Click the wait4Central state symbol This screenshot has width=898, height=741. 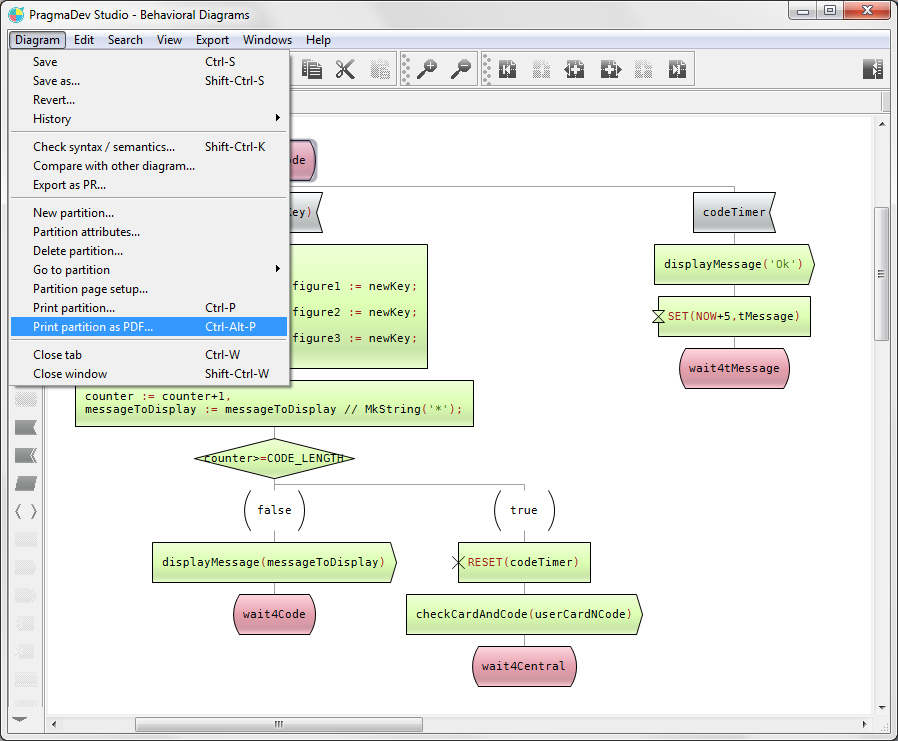524,666
